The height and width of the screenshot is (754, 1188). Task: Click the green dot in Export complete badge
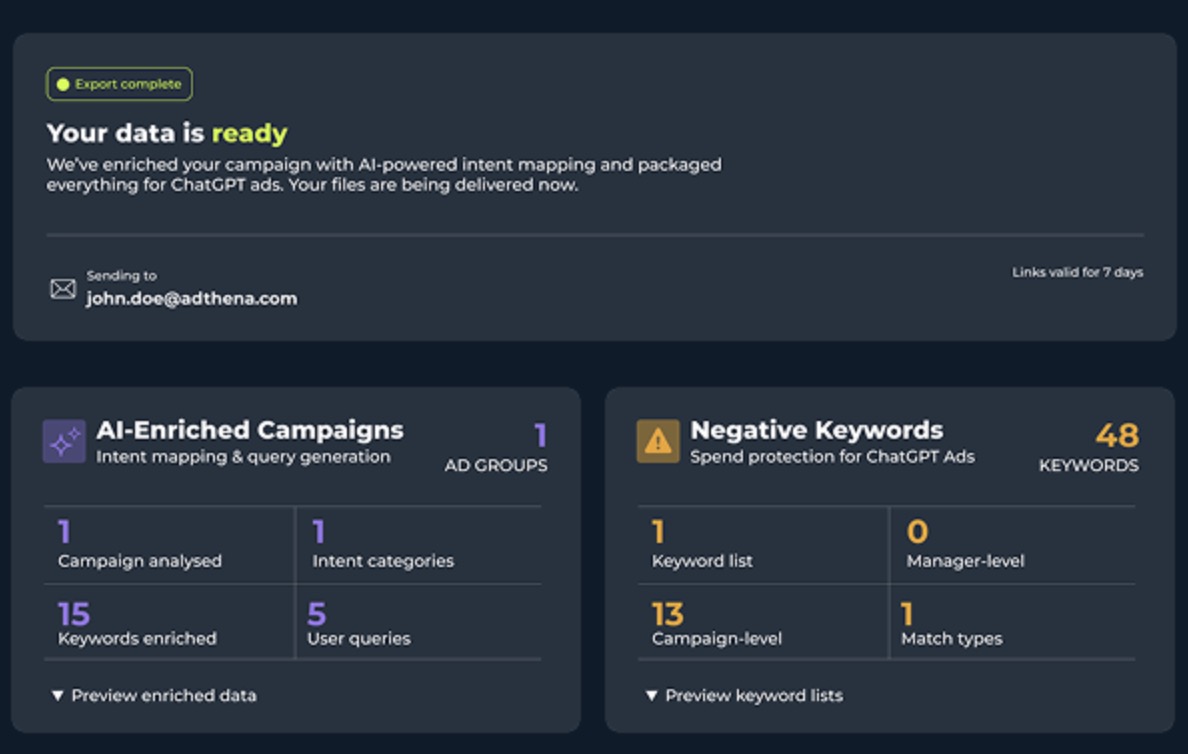(63, 84)
